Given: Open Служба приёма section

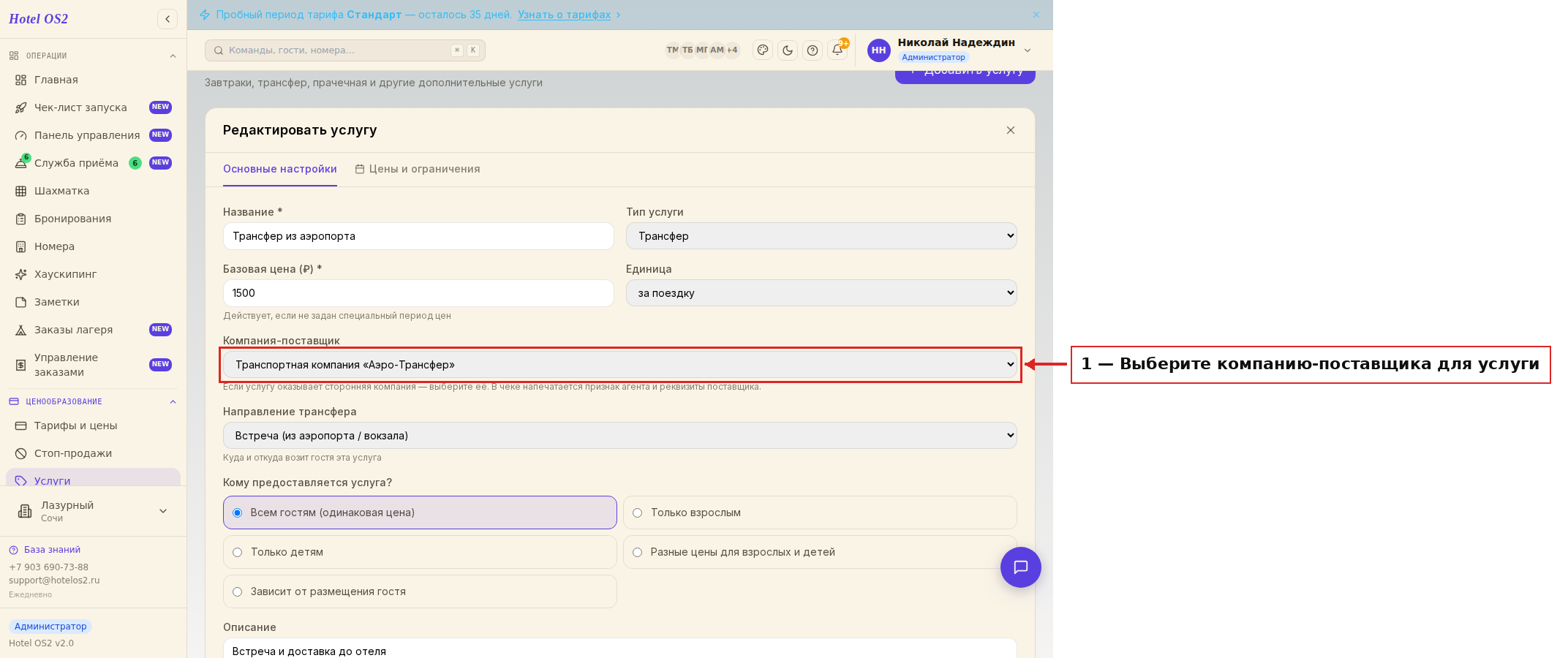Looking at the screenshot, I should [x=93, y=163].
